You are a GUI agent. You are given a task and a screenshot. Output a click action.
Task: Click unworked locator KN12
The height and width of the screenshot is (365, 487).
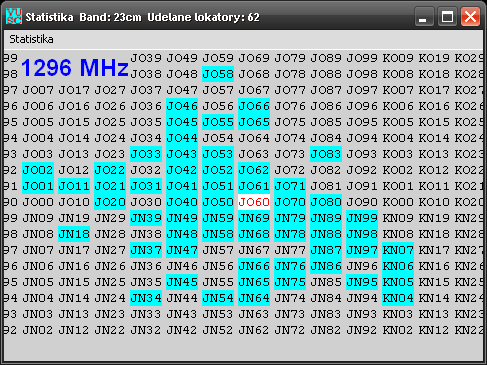434,330
